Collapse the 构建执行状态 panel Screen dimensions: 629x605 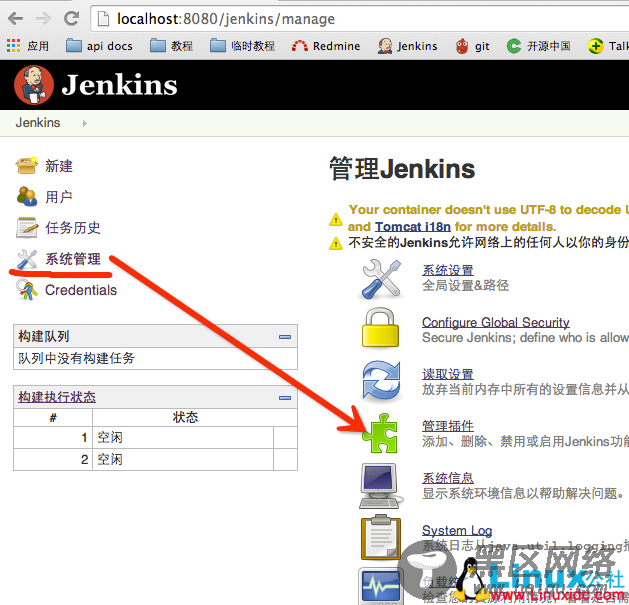click(285, 398)
